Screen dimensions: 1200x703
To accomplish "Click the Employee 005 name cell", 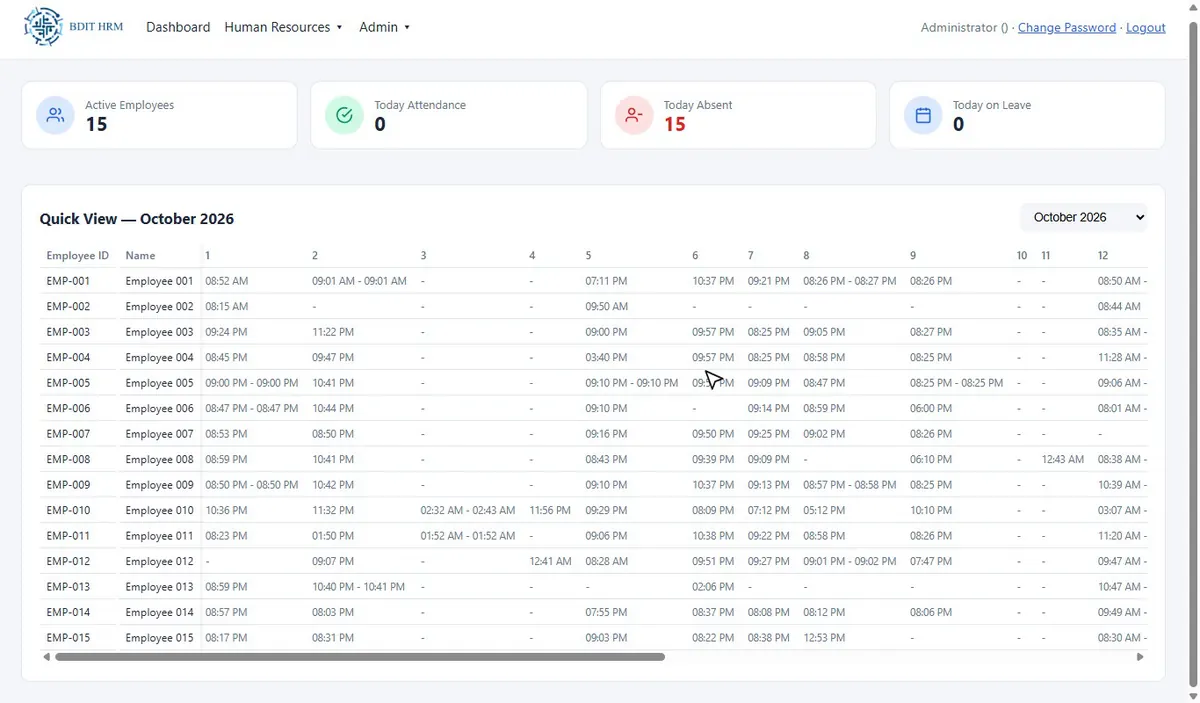I will (160, 383).
